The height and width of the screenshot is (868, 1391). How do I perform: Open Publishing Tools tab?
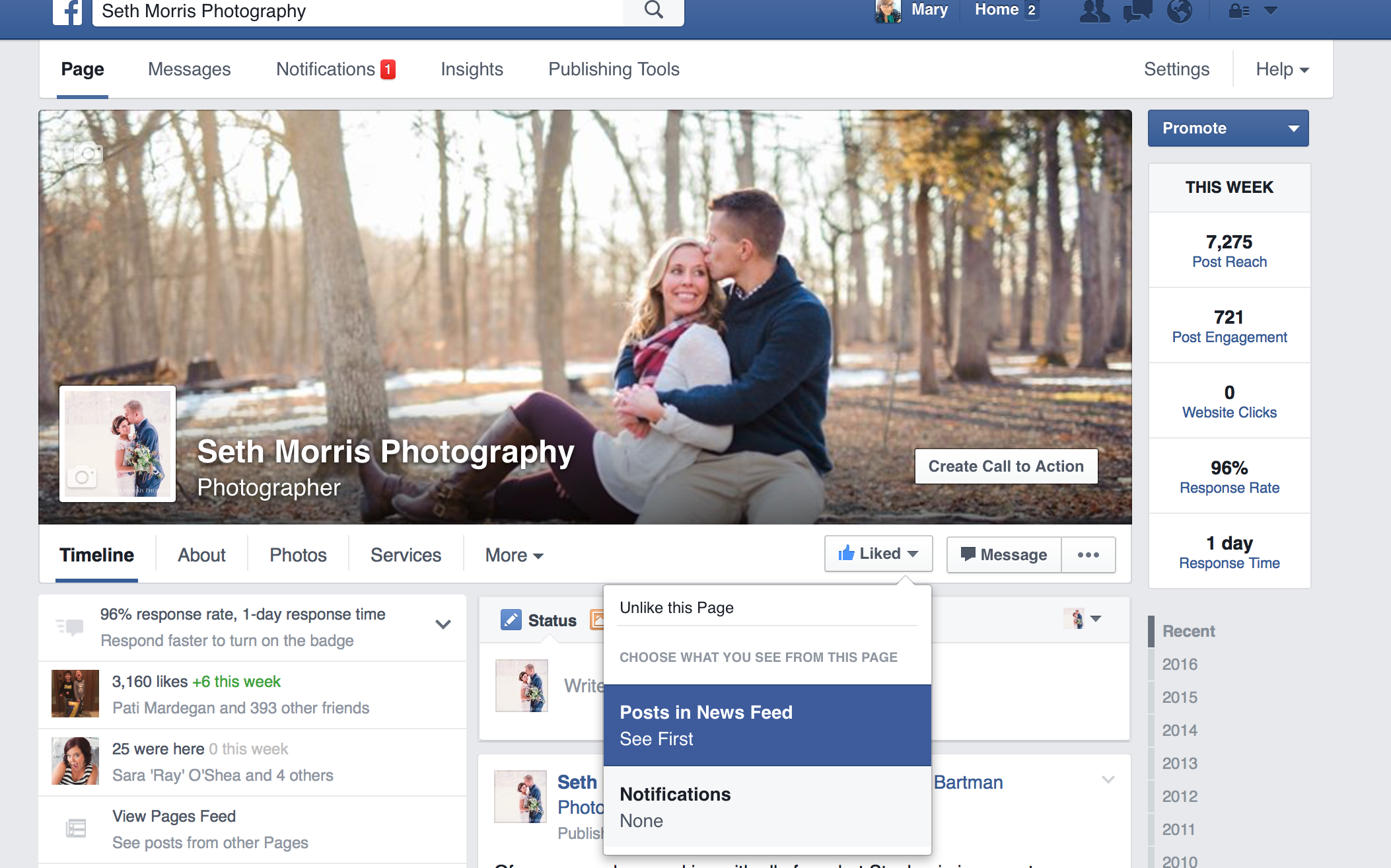coord(614,69)
